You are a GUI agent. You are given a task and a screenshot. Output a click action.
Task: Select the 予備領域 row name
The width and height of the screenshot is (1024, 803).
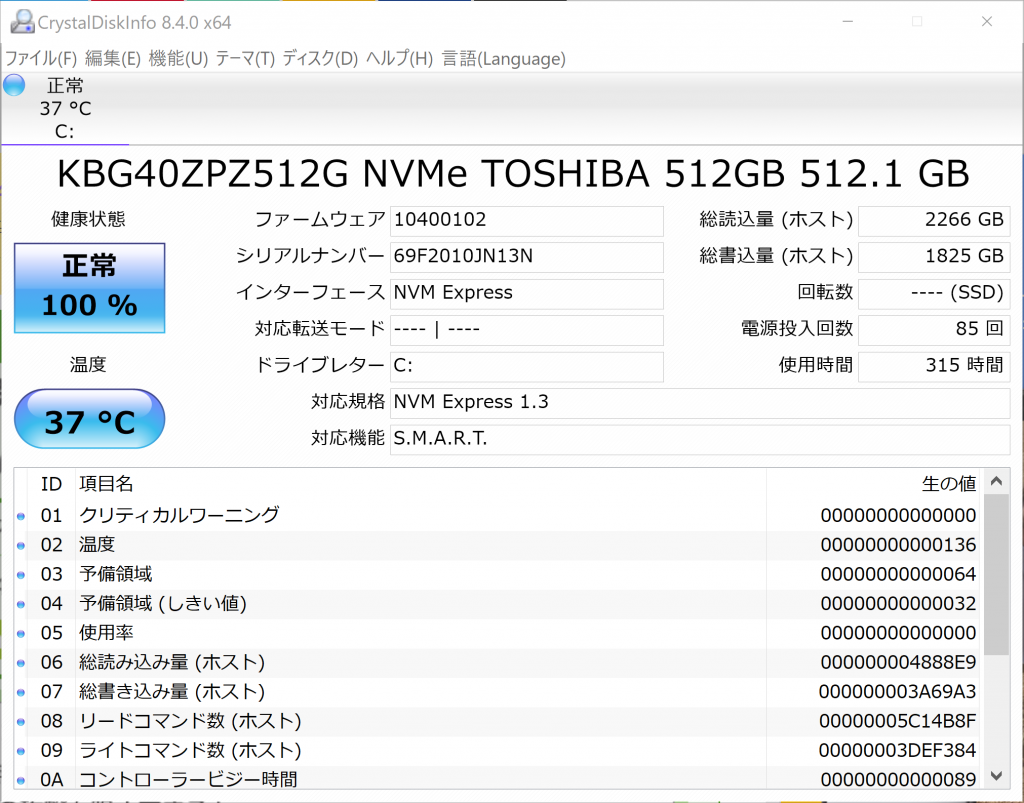[x=116, y=575]
